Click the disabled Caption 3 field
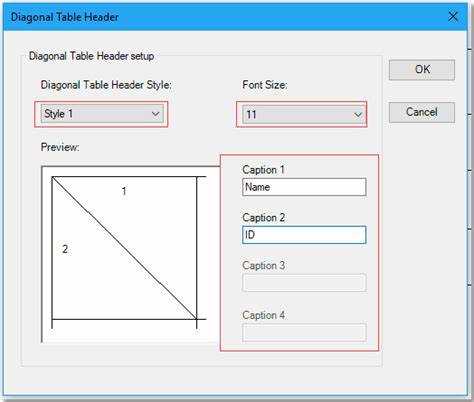 tap(304, 283)
